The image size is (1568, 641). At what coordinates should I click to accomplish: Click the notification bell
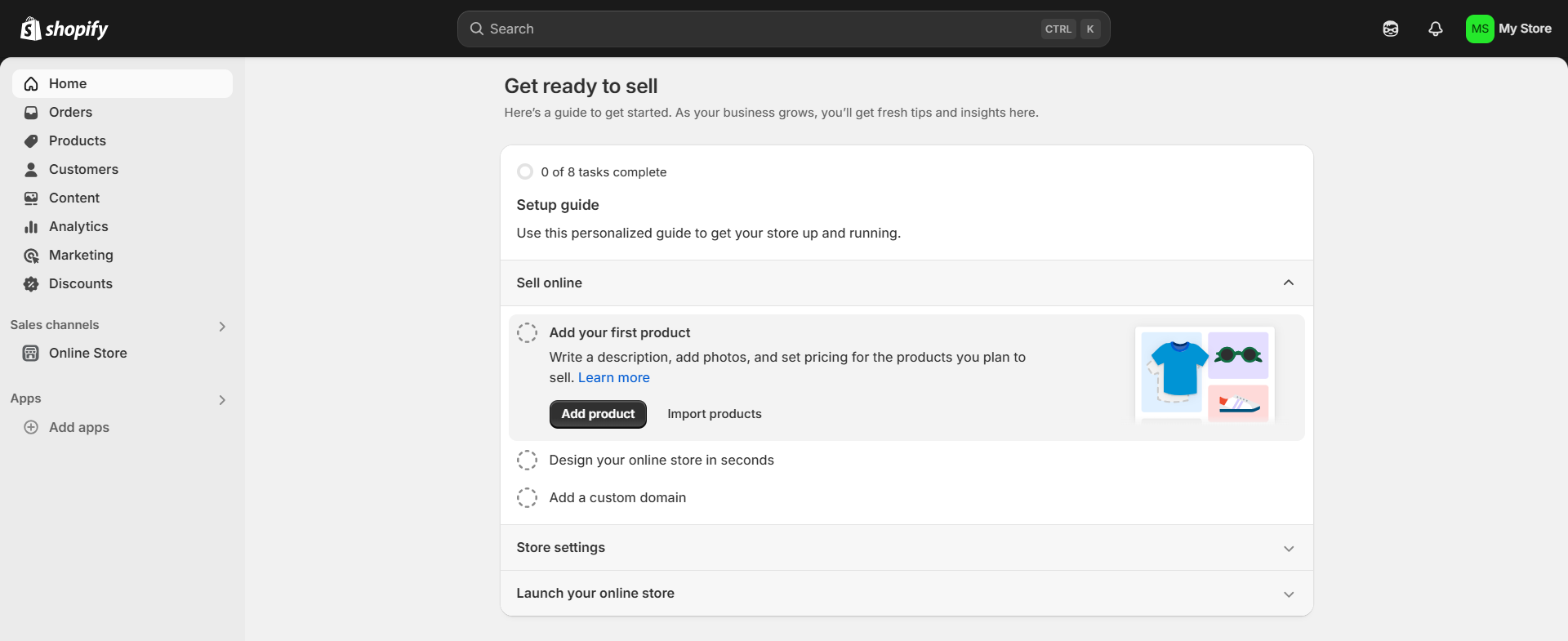coord(1436,29)
